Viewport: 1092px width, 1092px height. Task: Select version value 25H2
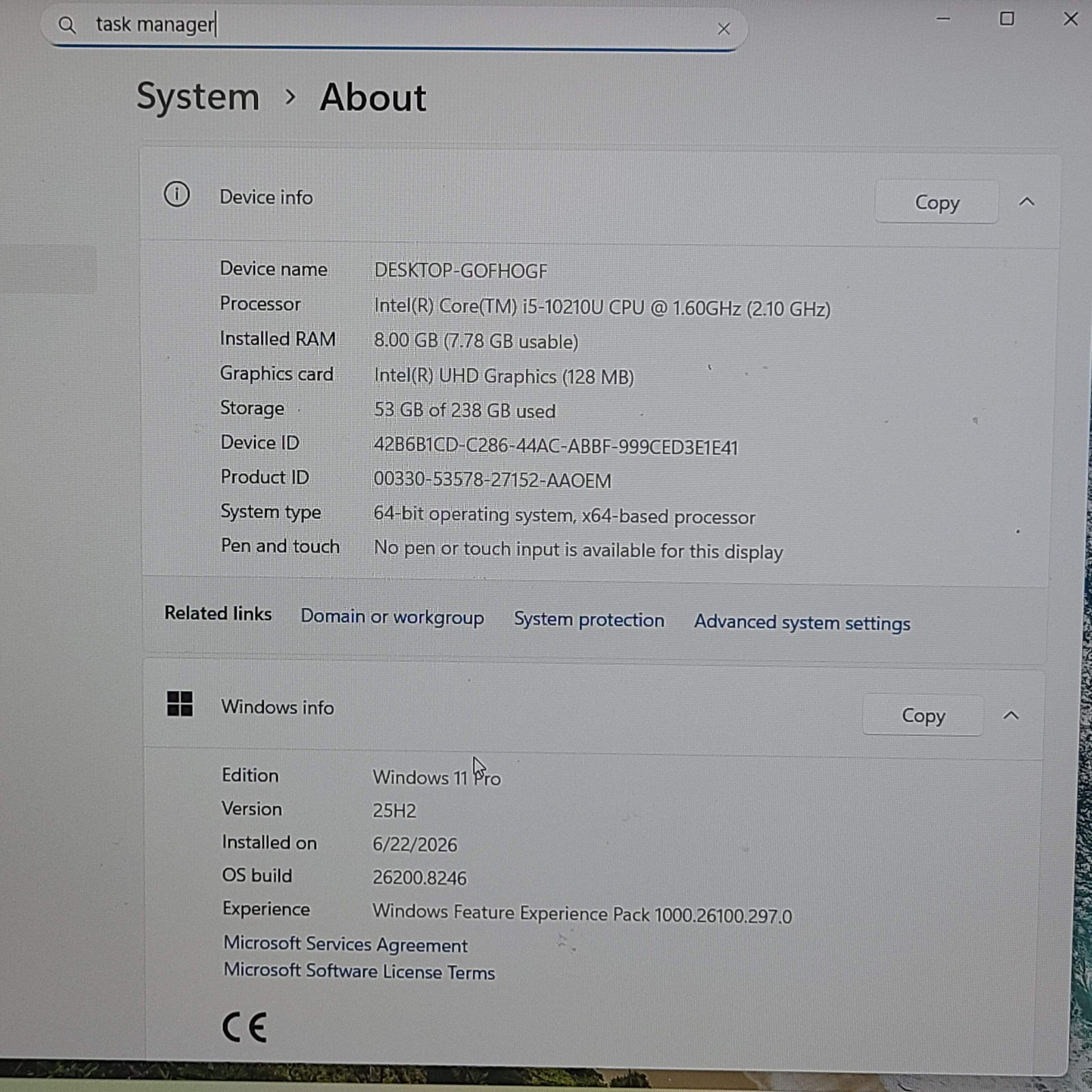click(394, 810)
